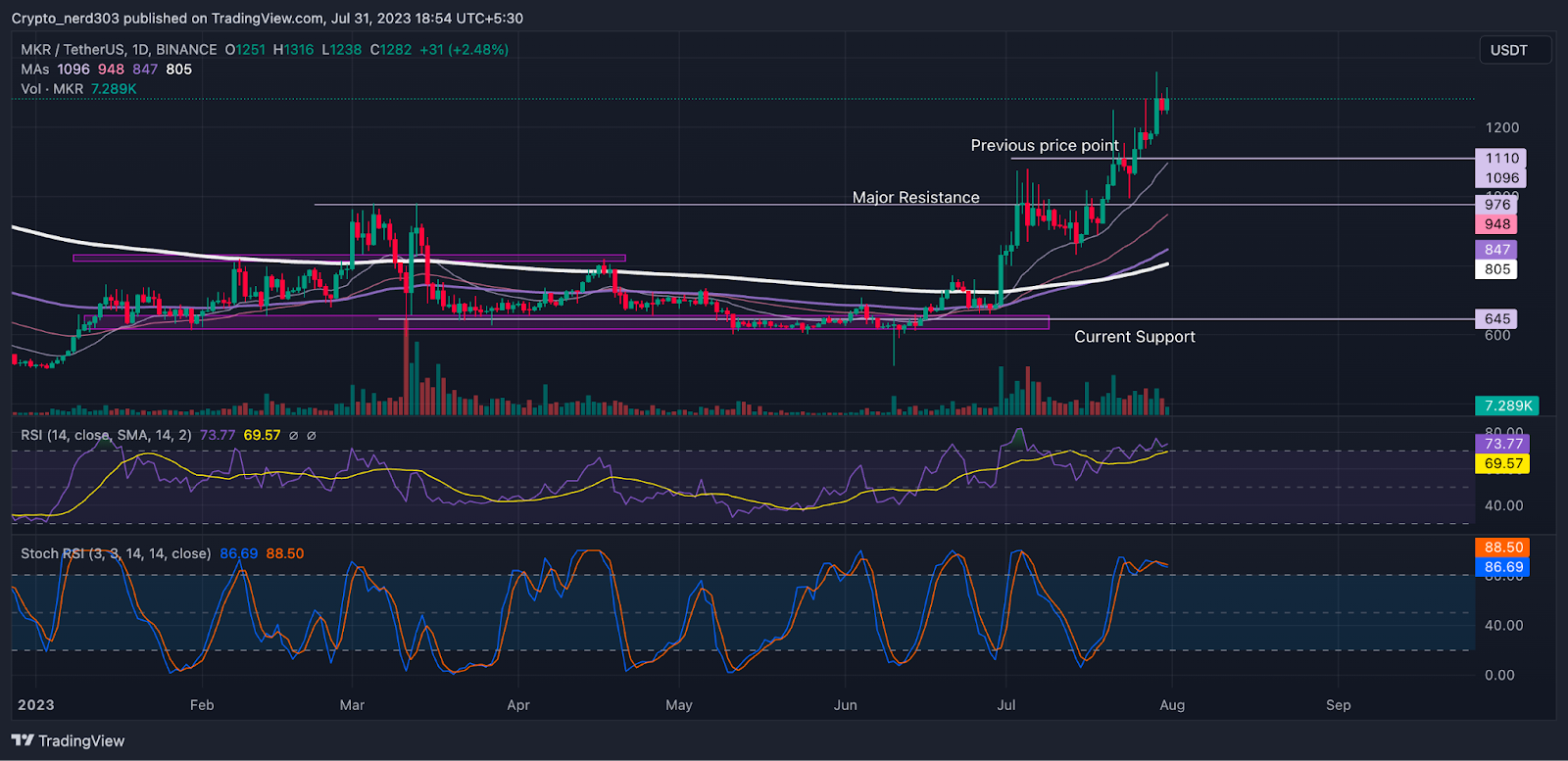Click the 'Current Support' annotation text
1568x761 pixels.
tap(1135, 336)
